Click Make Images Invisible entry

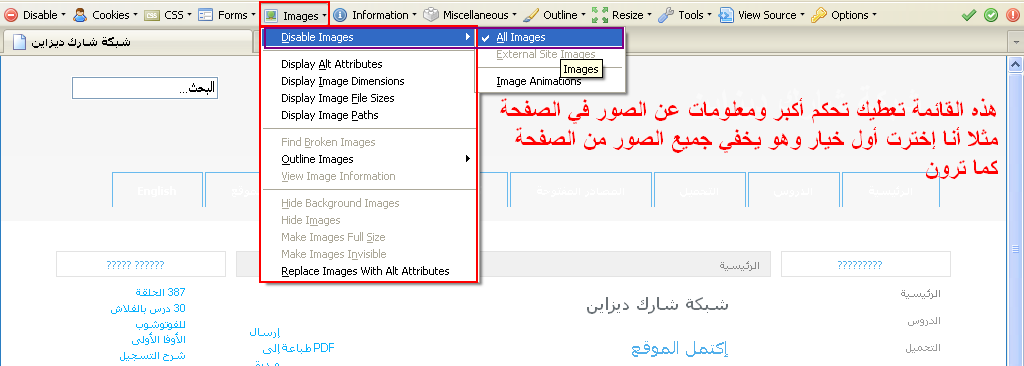point(369,254)
